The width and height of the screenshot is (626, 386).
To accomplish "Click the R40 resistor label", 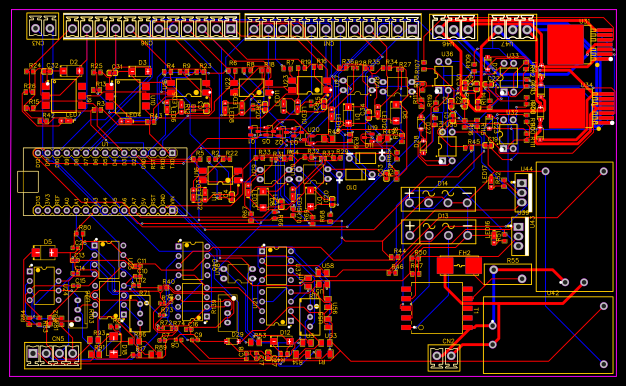I will coord(169,281).
